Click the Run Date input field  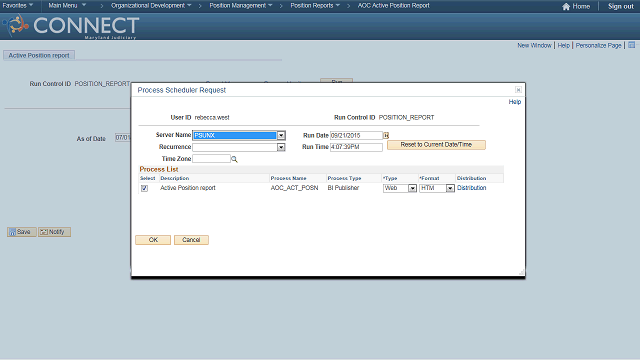pos(356,136)
